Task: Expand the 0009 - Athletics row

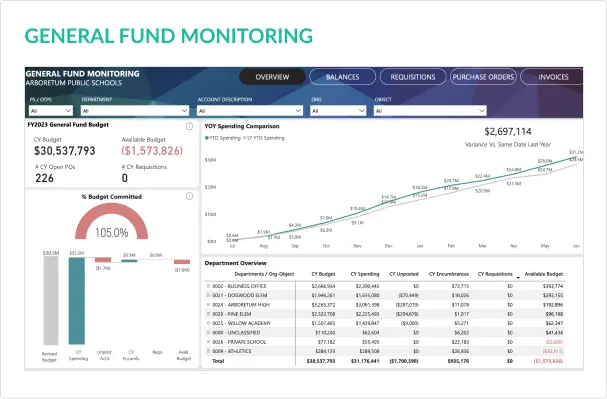Action: pyautogui.click(x=208, y=351)
